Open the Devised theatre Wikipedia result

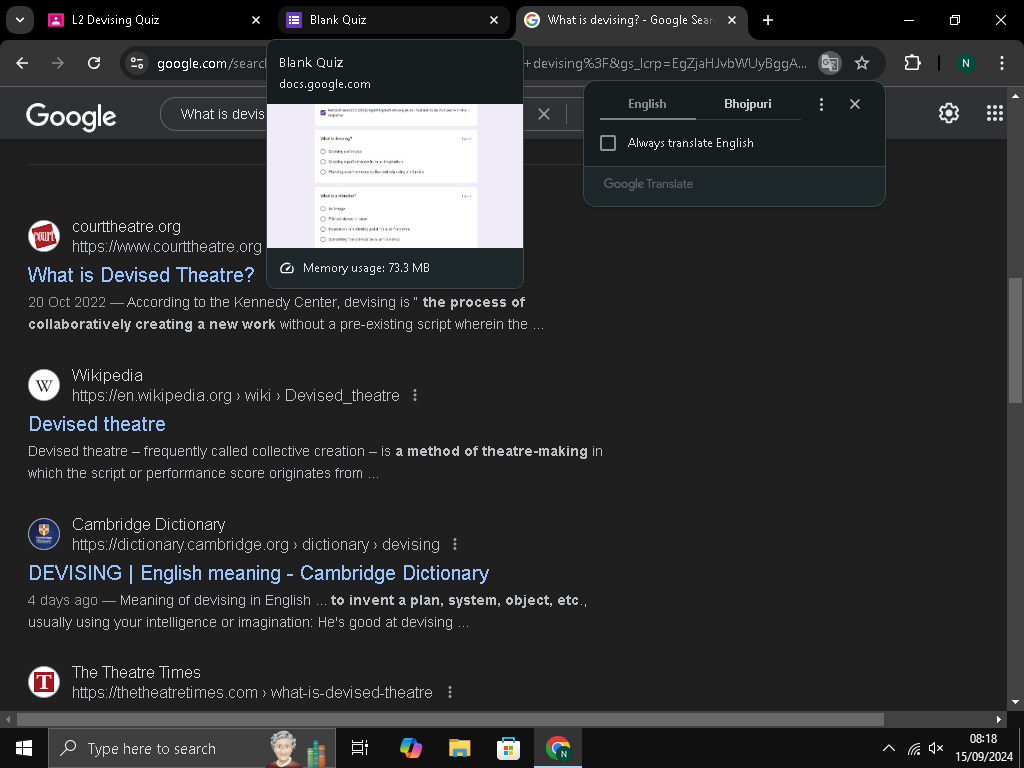click(x=97, y=424)
